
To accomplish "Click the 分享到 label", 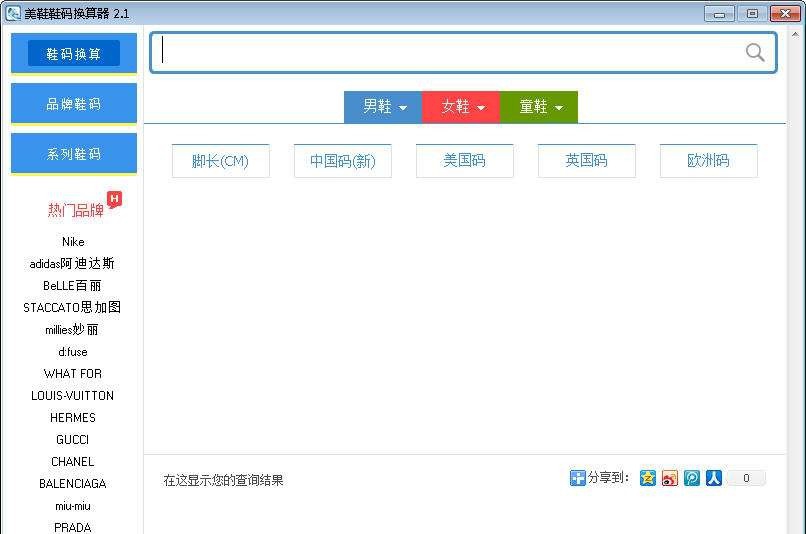I will [x=608, y=478].
